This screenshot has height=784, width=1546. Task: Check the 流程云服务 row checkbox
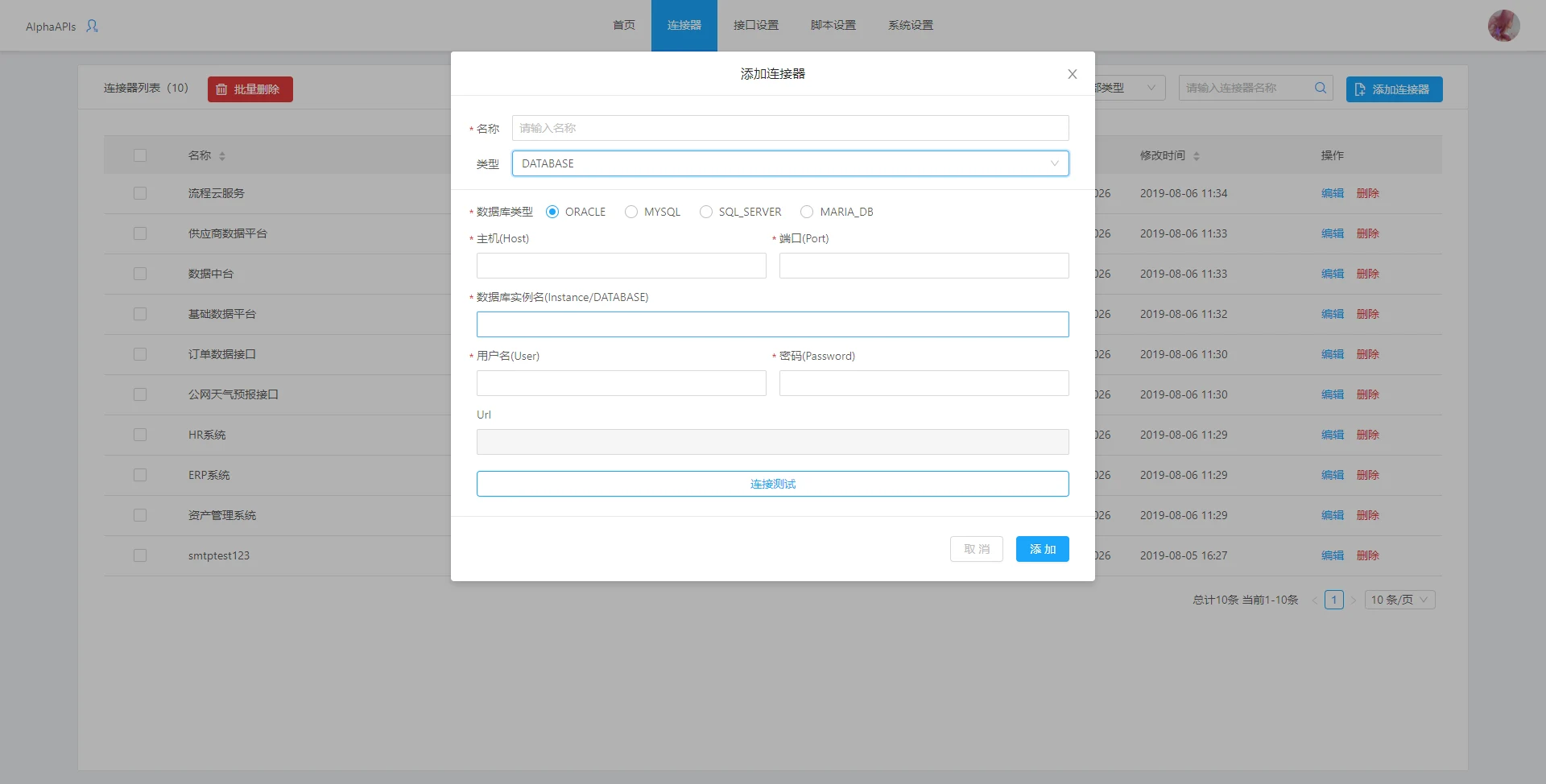point(140,193)
